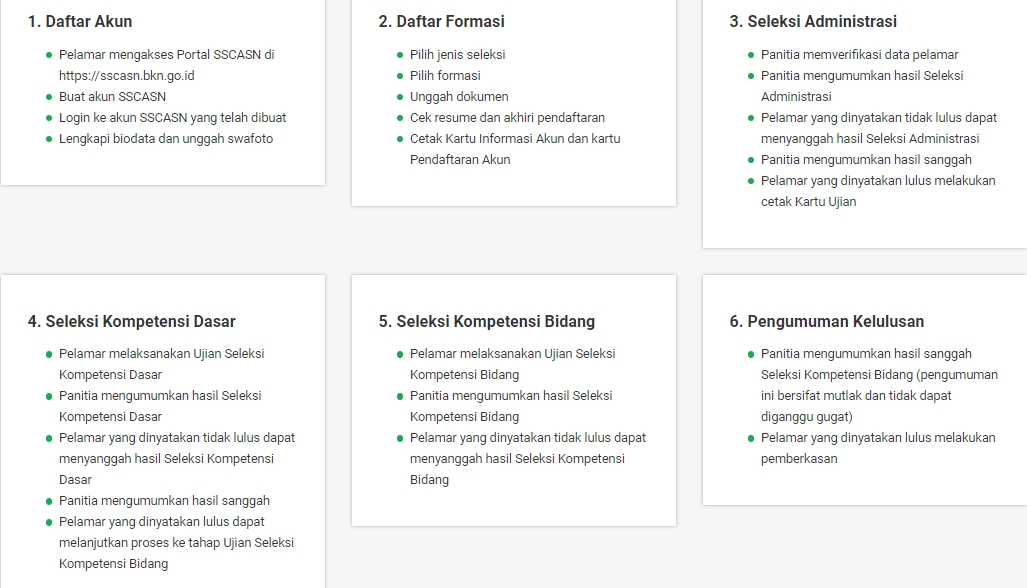
Task: Click the '6. Pengumuman Kelulusan' heading
Action: [x=827, y=322]
